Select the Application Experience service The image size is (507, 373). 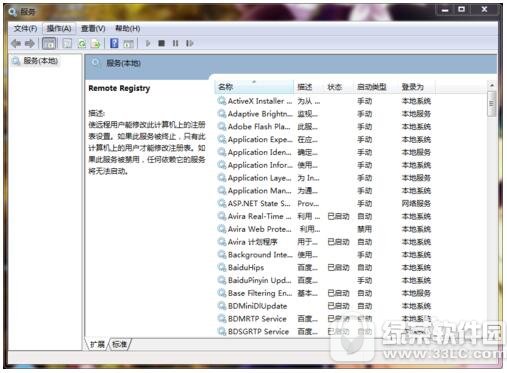(324, 139)
